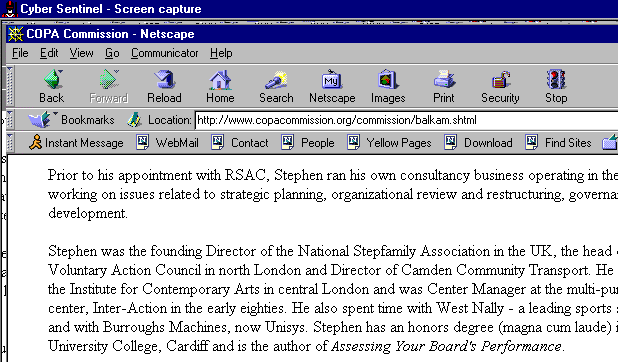Image resolution: width=618 pixels, height=362 pixels.
Task: Click the text 'University College, Cardiff'
Action: coord(128,346)
